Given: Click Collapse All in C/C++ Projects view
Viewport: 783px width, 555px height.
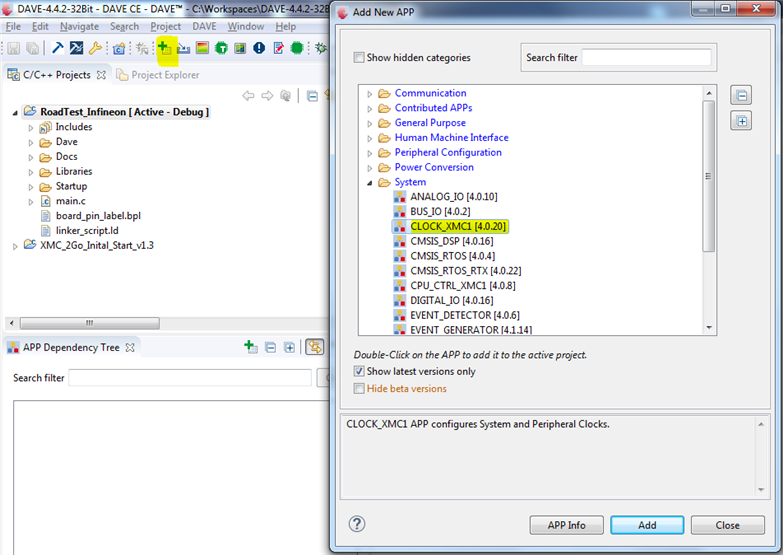Looking at the screenshot, I should pyautogui.click(x=312, y=96).
